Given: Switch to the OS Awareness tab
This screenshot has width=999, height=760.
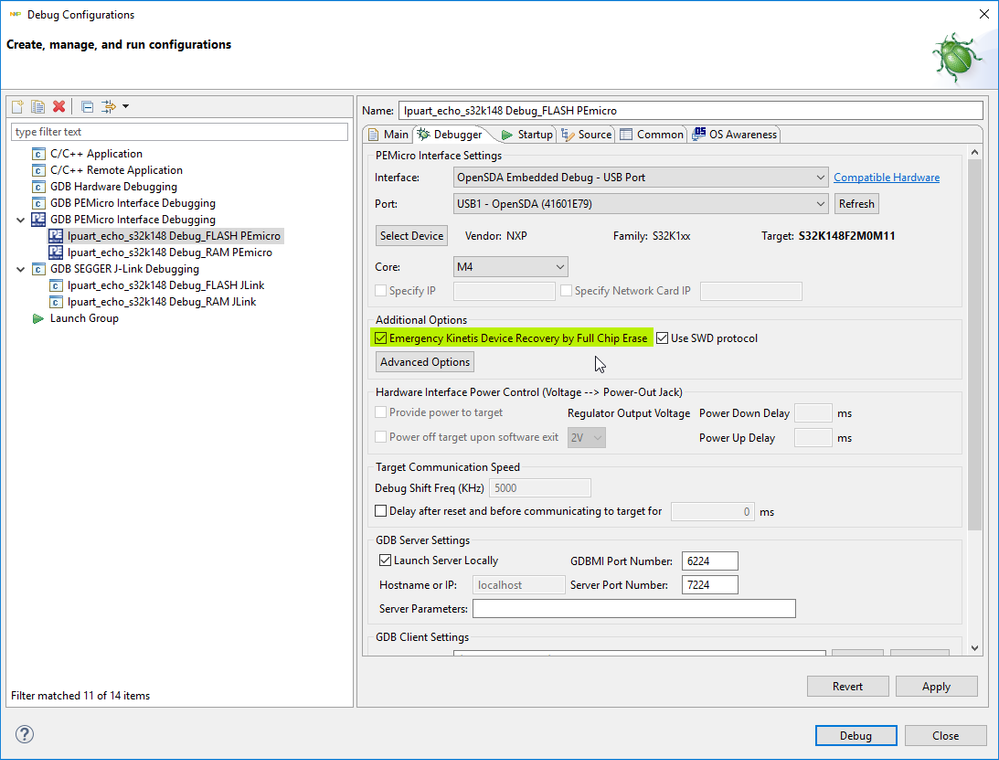Looking at the screenshot, I should (735, 134).
